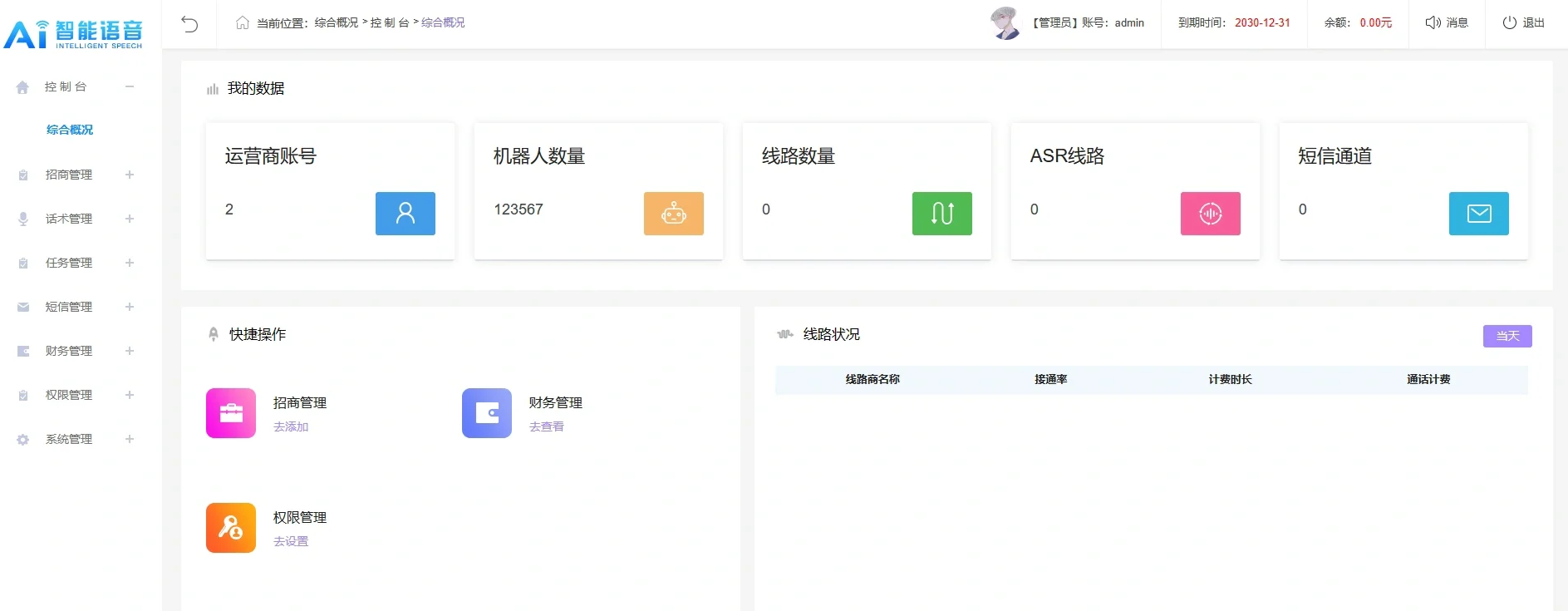Expand 权限管理 with its plus sign
This screenshot has width=1568, height=611.
click(x=130, y=395)
